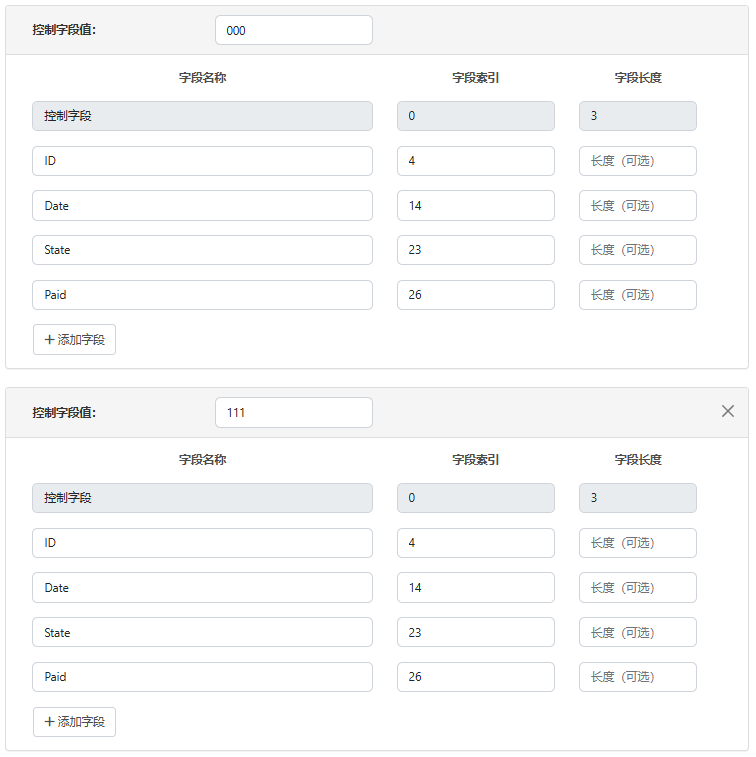Set length for Paid row in 000 panel

click(637, 295)
